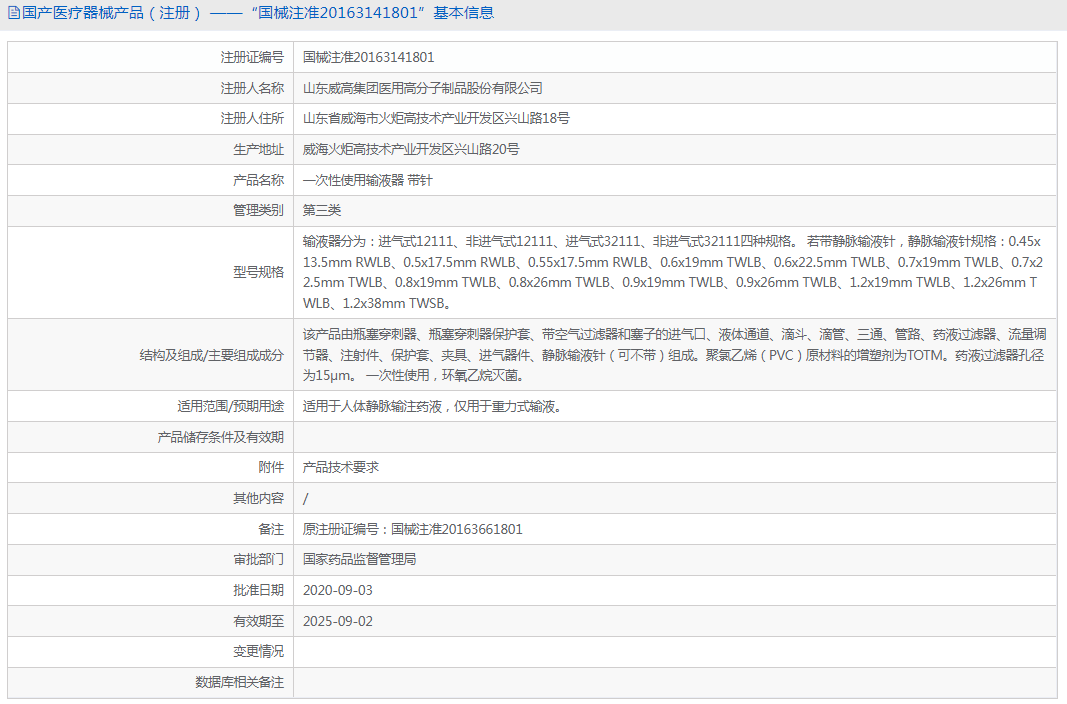The image size is (1067, 704).
Task: Click the 审批部门 label
Action: [259, 559]
